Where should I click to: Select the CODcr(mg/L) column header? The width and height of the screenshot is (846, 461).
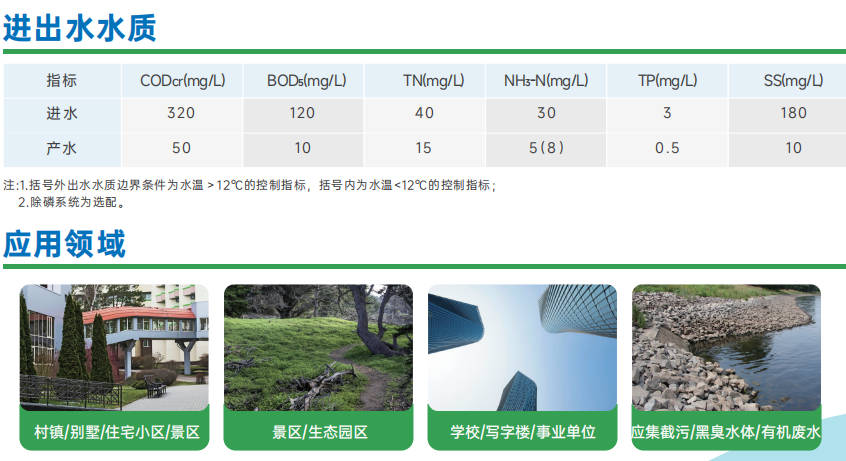182,80
